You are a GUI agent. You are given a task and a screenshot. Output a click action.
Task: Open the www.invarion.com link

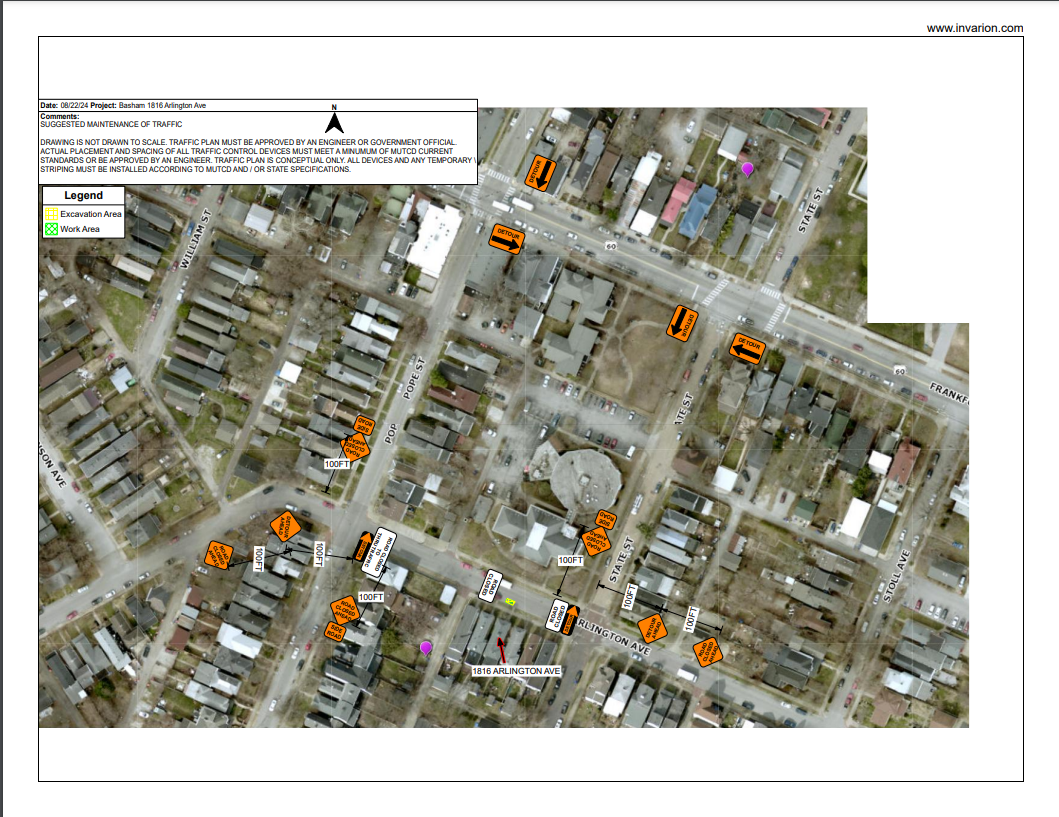pos(974,28)
